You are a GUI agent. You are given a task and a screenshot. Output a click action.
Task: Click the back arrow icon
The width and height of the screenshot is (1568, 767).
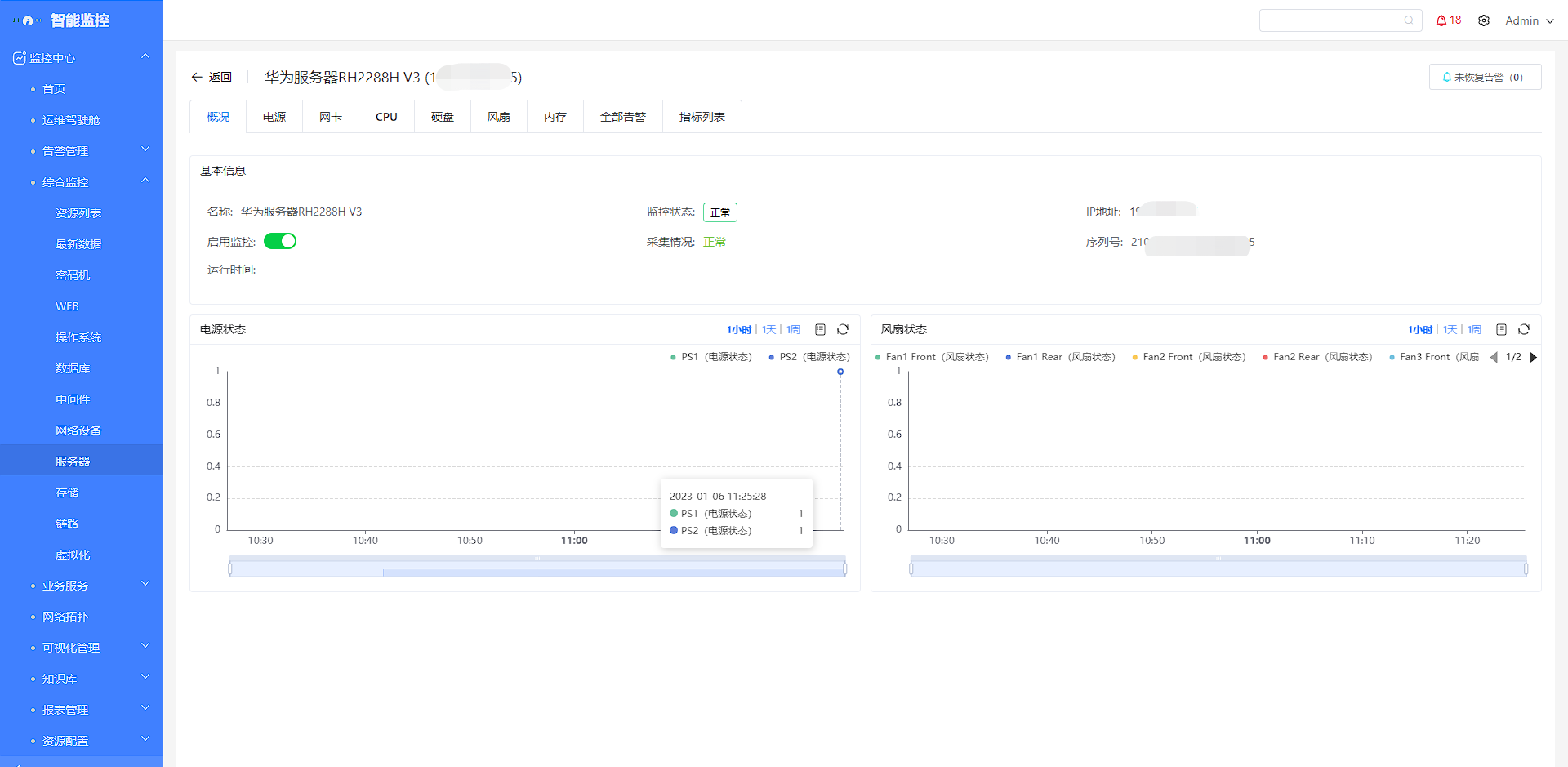click(x=197, y=77)
